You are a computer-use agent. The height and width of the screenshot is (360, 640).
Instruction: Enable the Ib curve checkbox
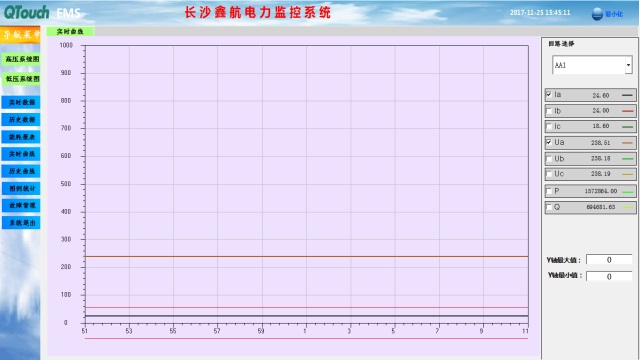click(x=549, y=111)
